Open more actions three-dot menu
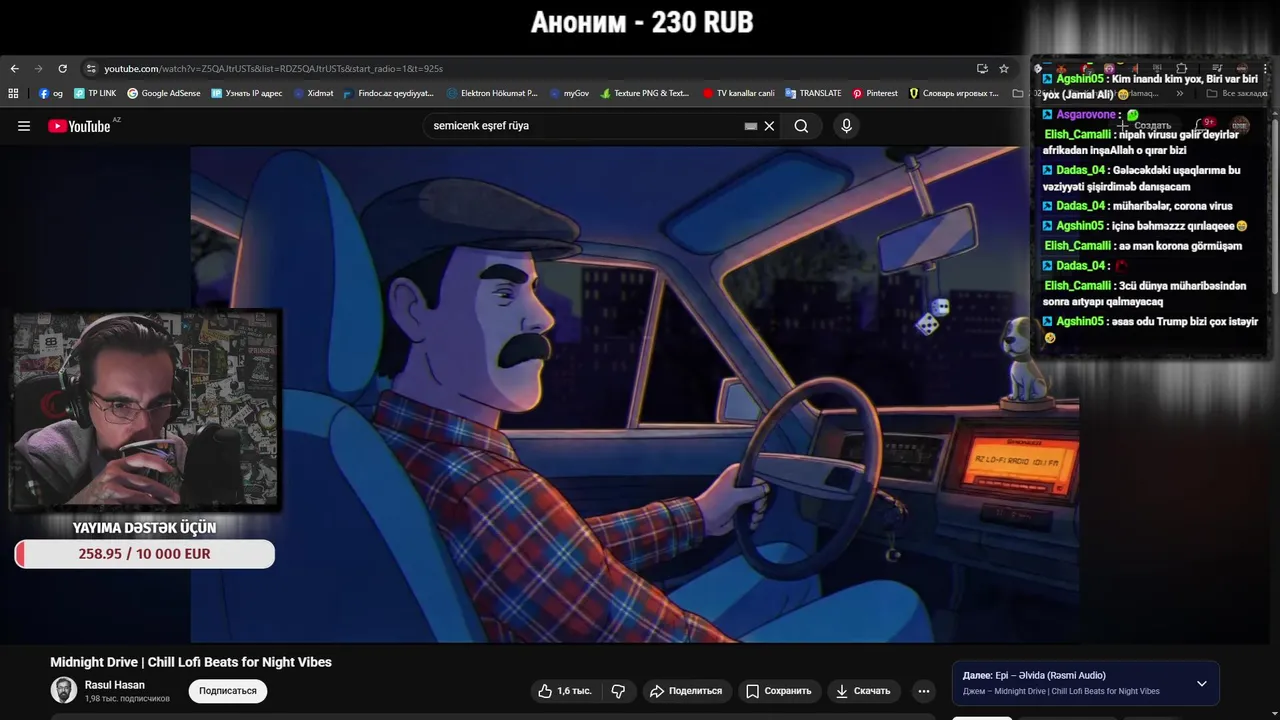The height and width of the screenshot is (720, 1280). [x=924, y=691]
